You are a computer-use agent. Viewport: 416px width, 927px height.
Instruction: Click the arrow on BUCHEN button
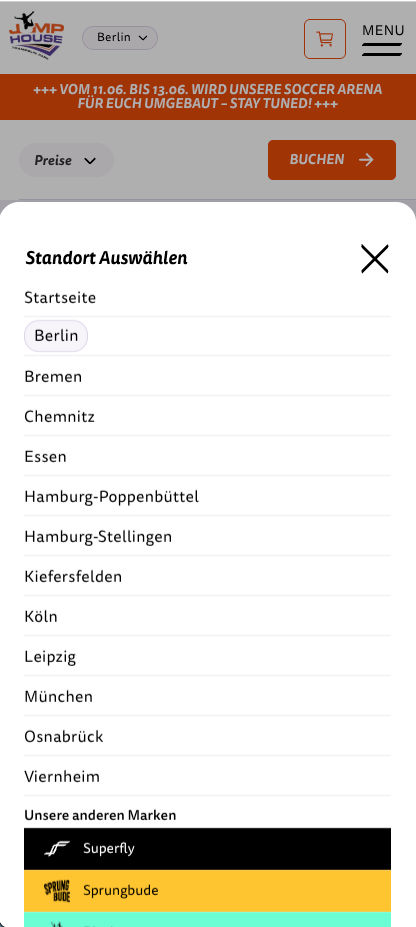(366, 160)
